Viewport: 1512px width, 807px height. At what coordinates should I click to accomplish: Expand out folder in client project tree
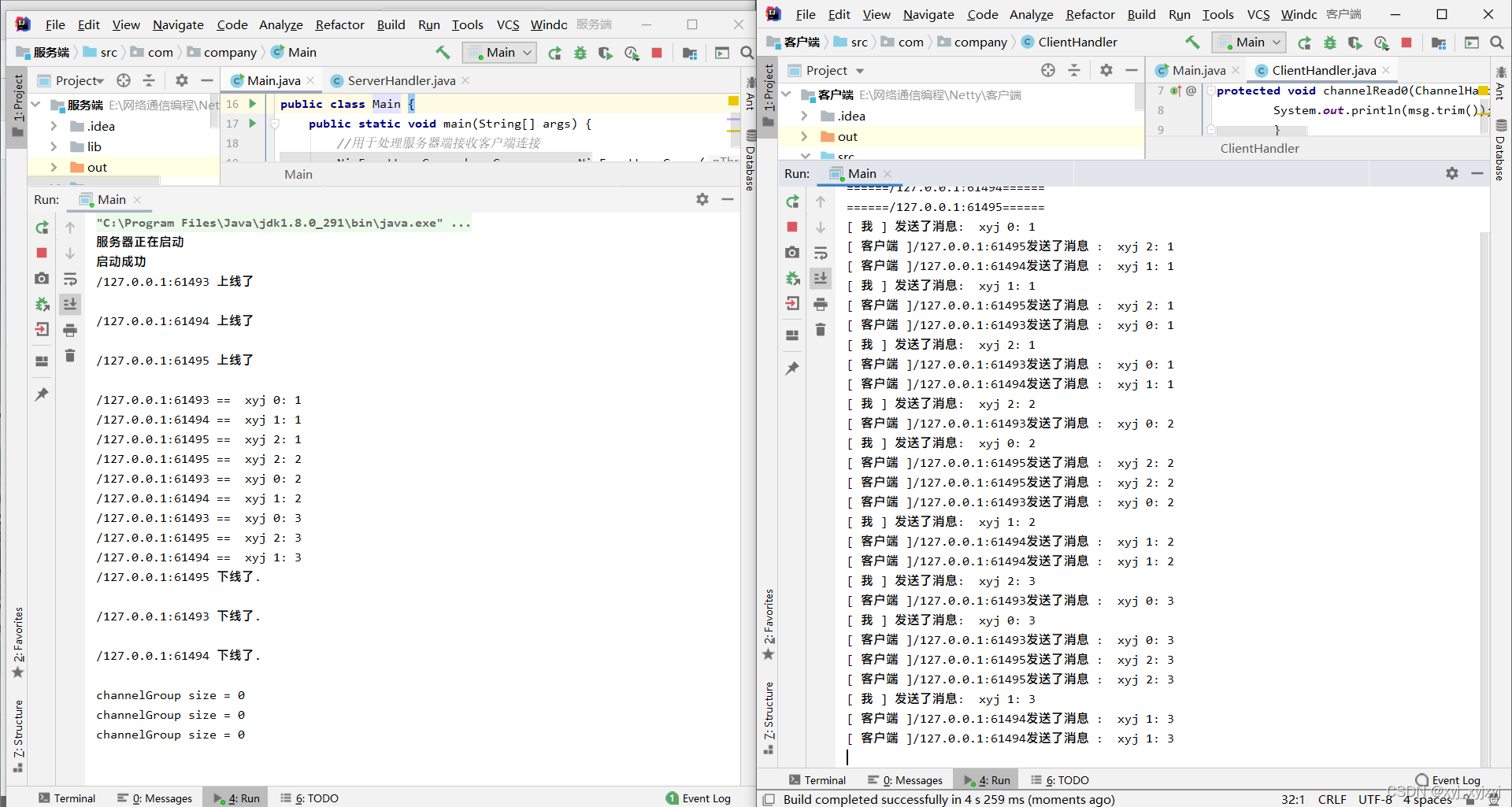coord(804,136)
